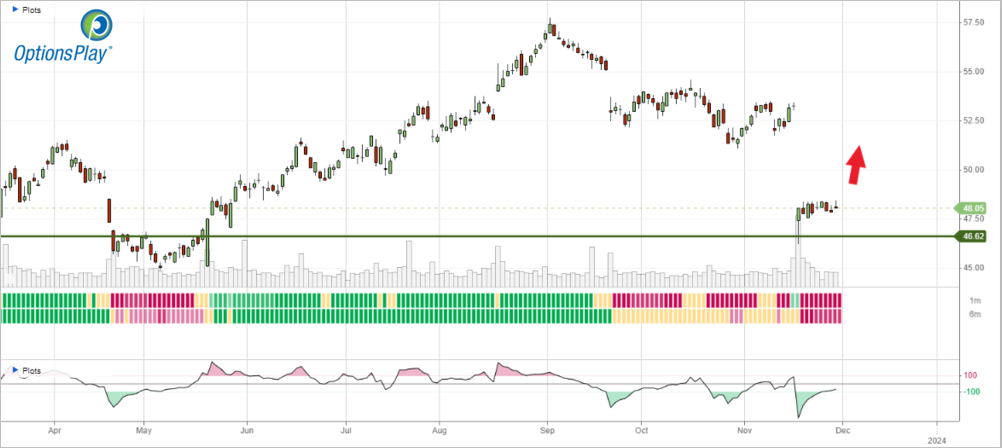Click the Oct date axis label

click(640, 431)
